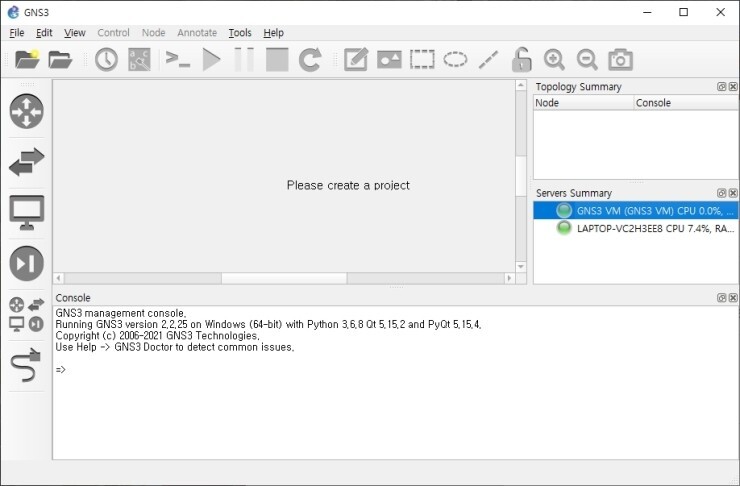Reload all nodes icon
This screenshot has width=740, height=486.
click(310, 60)
